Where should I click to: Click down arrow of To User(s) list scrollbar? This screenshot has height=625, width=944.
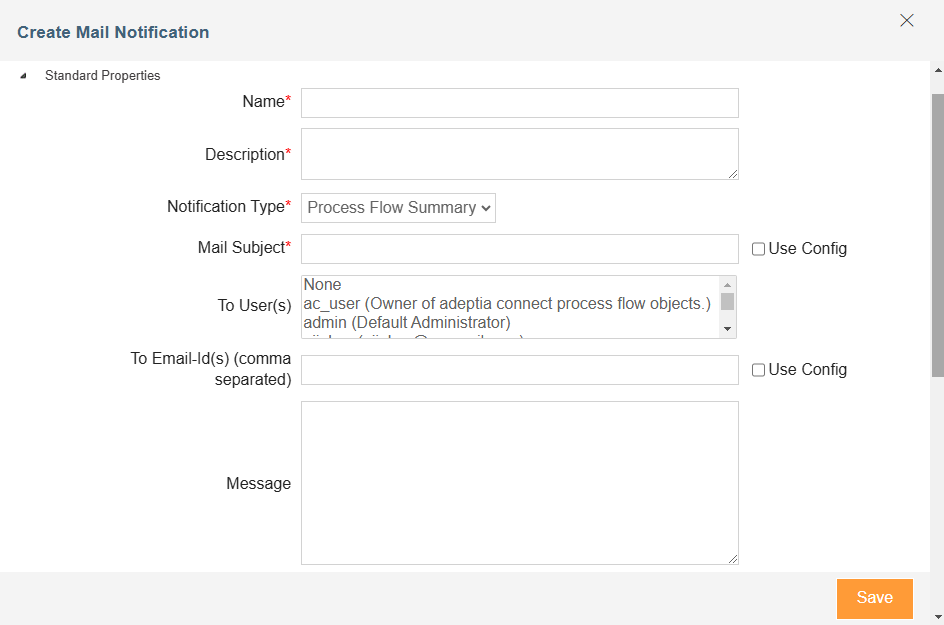[x=727, y=329]
